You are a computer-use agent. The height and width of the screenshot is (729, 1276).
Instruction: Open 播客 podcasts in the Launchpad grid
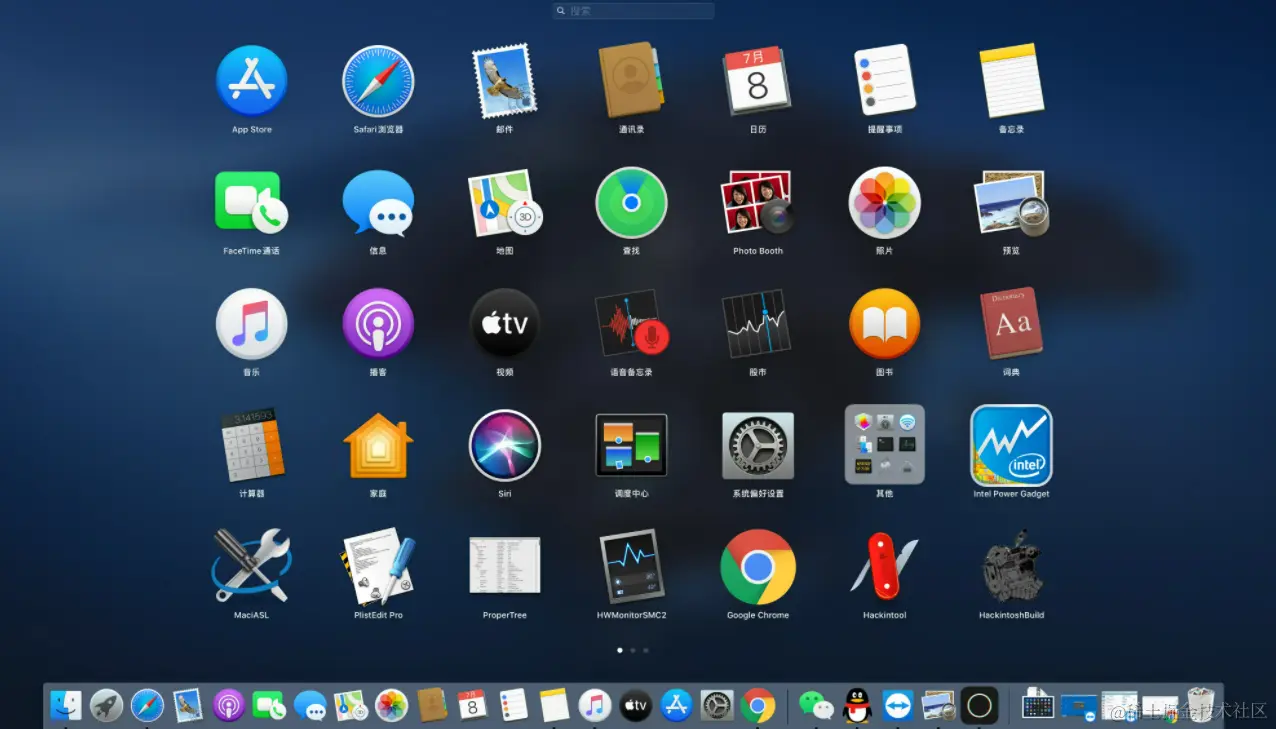point(378,324)
